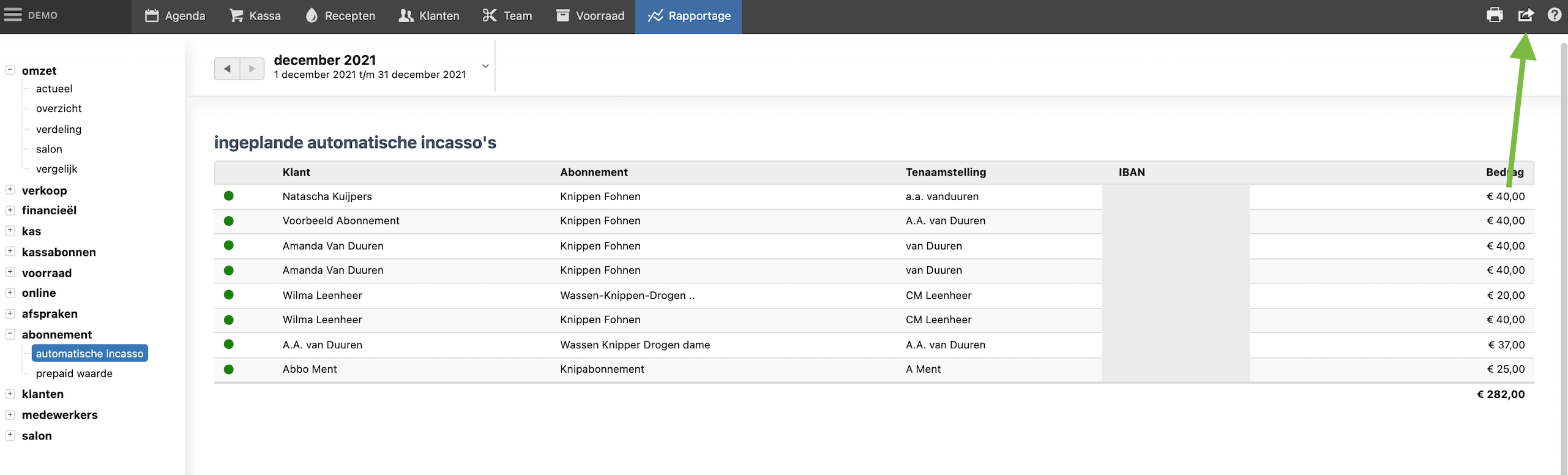Screen dimensions: 1568x475
Task: Click green status dot for Natascha Kuijpers
Action: [x=229, y=196]
